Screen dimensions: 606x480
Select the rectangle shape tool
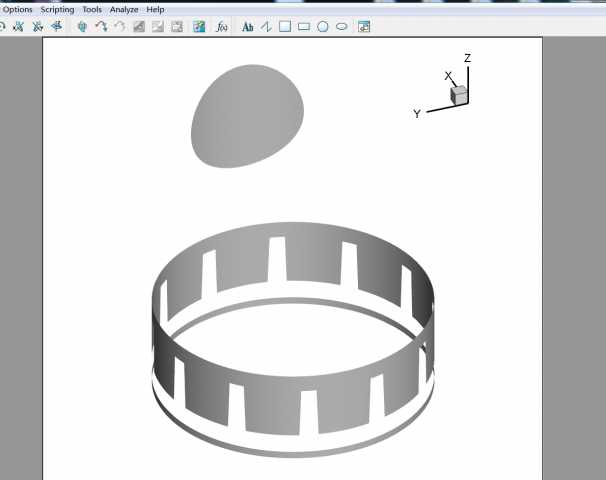click(304, 27)
